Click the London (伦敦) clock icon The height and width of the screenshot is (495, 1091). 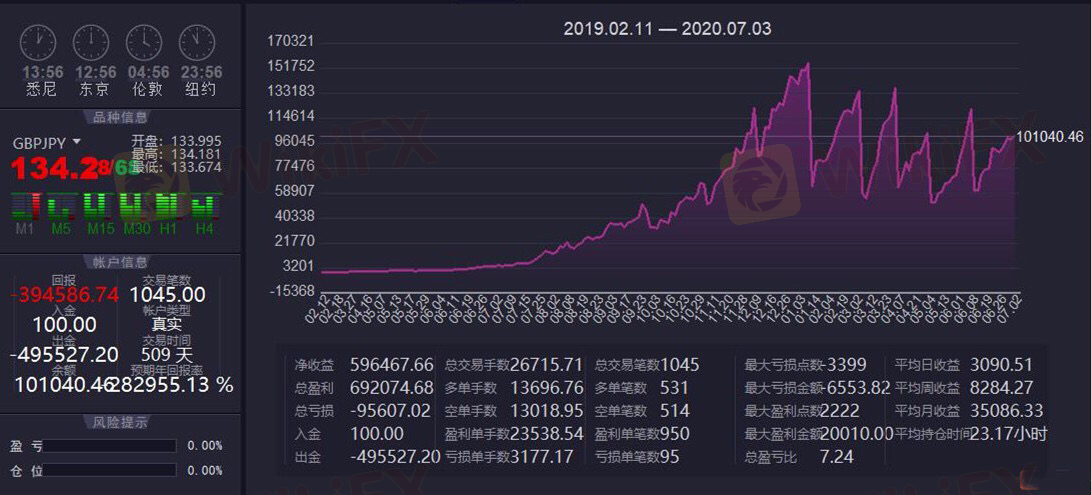point(144,42)
